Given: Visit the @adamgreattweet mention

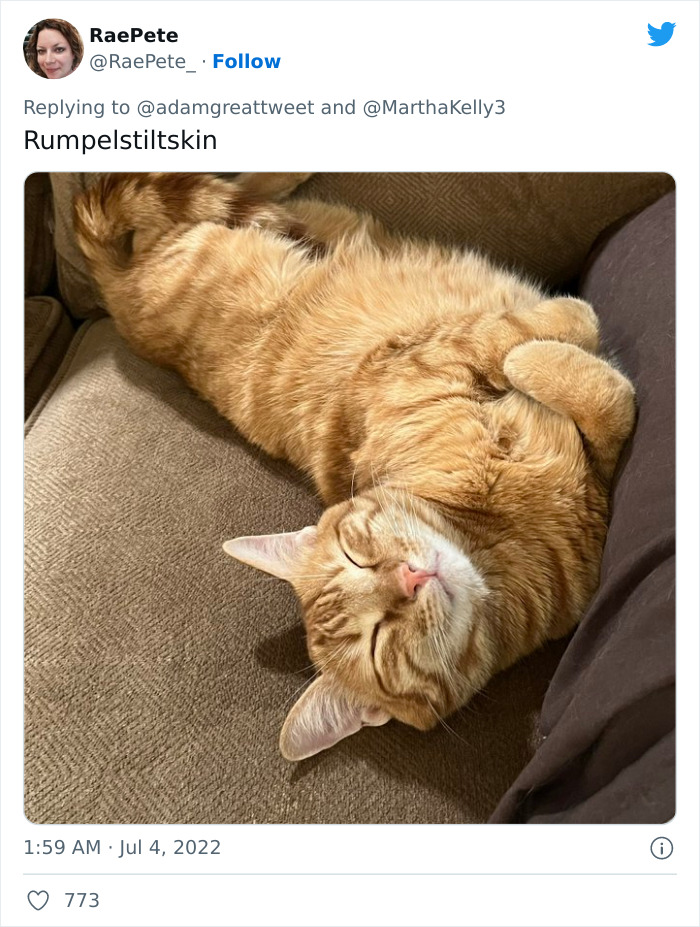Looking at the screenshot, I should click(225, 108).
